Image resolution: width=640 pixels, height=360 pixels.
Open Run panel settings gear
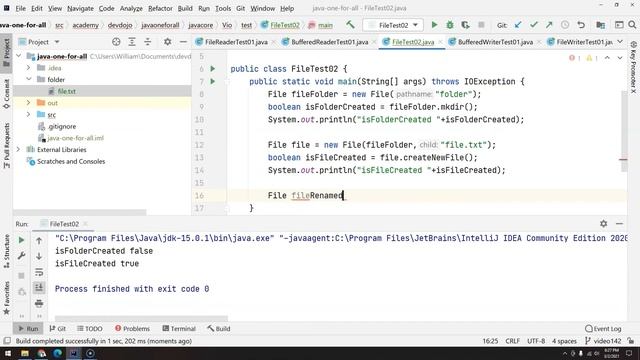604,224
